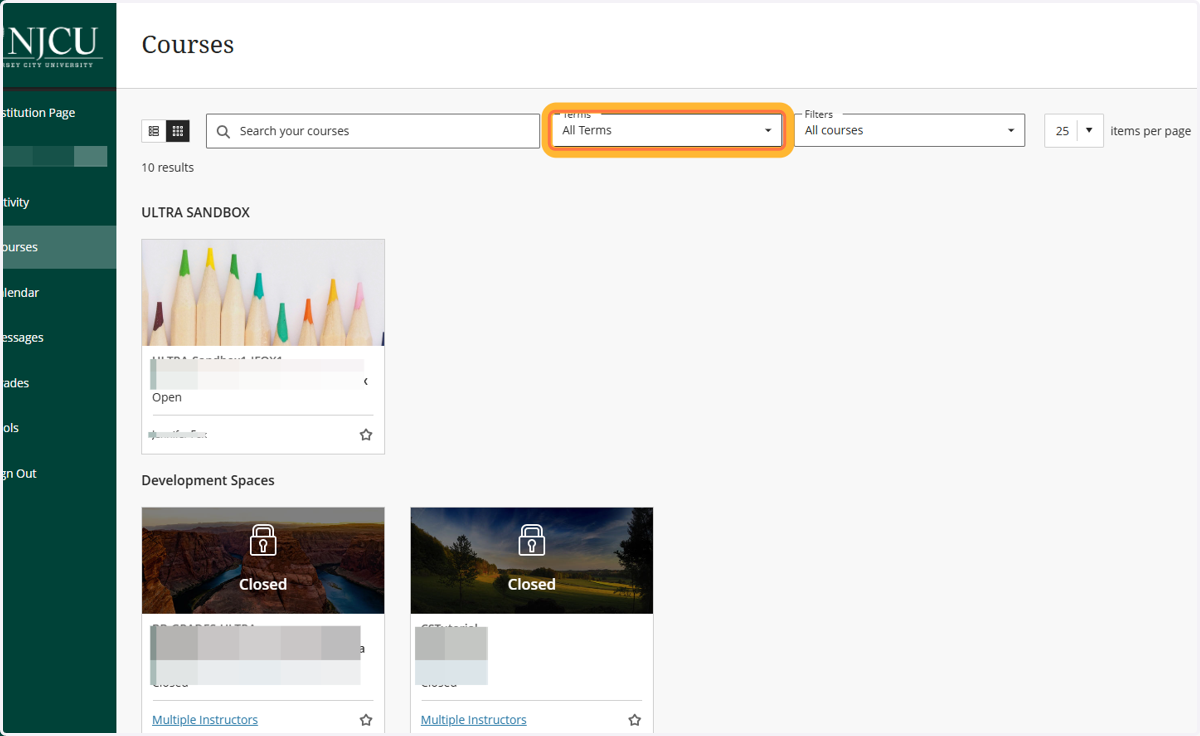Open Messages from sidebar

tap(24, 338)
